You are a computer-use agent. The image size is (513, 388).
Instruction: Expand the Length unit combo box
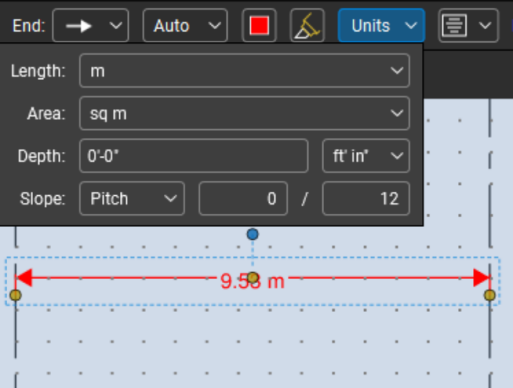coord(244,71)
